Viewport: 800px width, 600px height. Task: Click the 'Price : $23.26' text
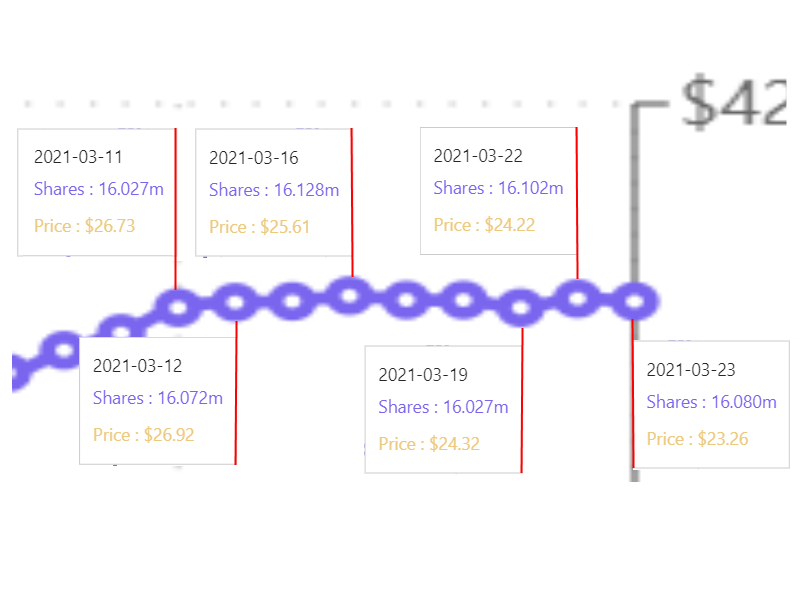coord(697,439)
